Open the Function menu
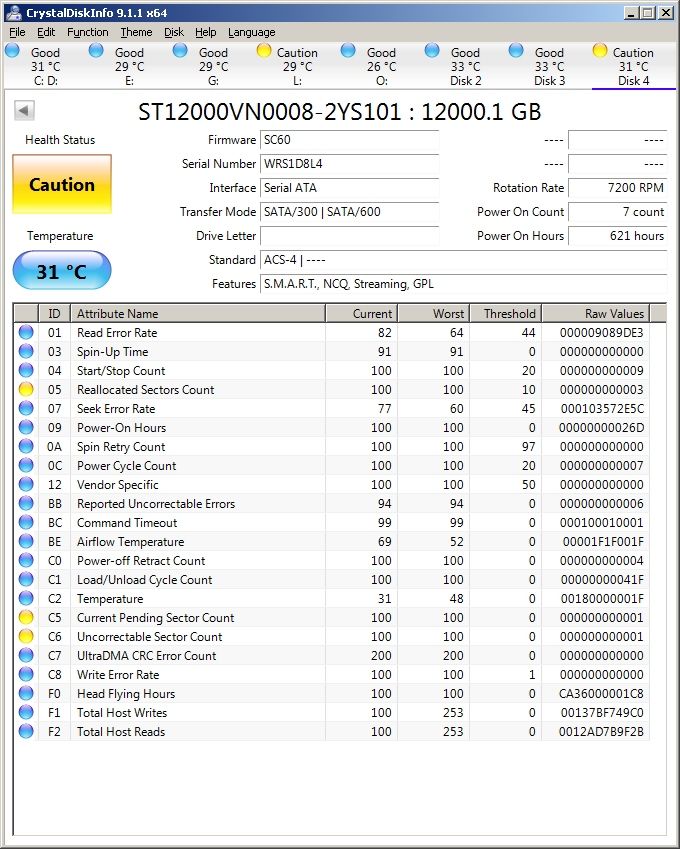The width and height of the screenshot is (680, 849). pos(88,32)
